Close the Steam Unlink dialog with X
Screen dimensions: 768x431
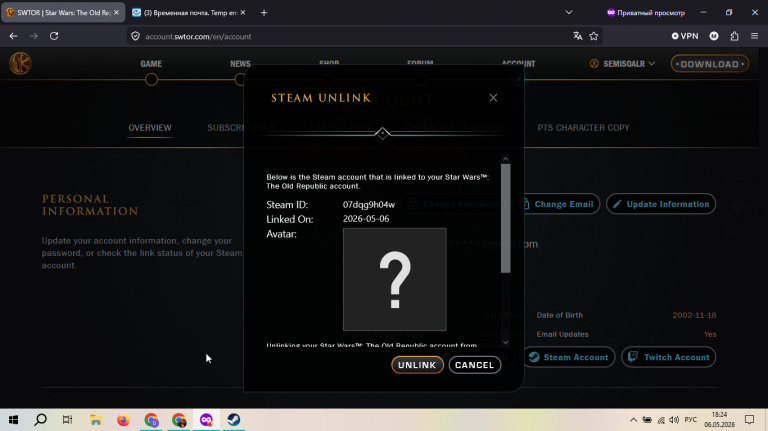493,98
